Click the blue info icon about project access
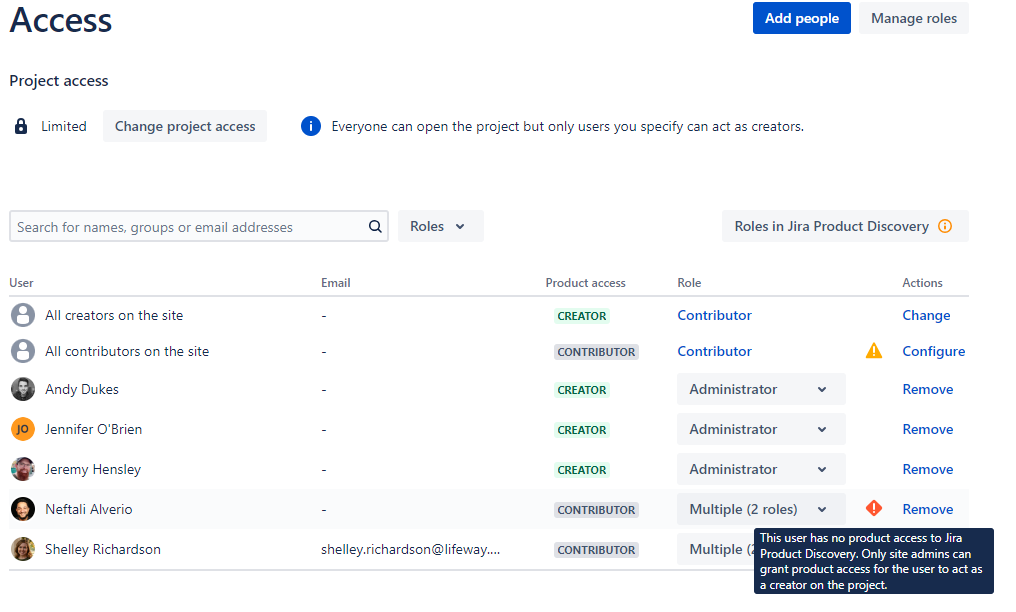The height and width of the screenshot is (612, 1016). pos(310,125)
